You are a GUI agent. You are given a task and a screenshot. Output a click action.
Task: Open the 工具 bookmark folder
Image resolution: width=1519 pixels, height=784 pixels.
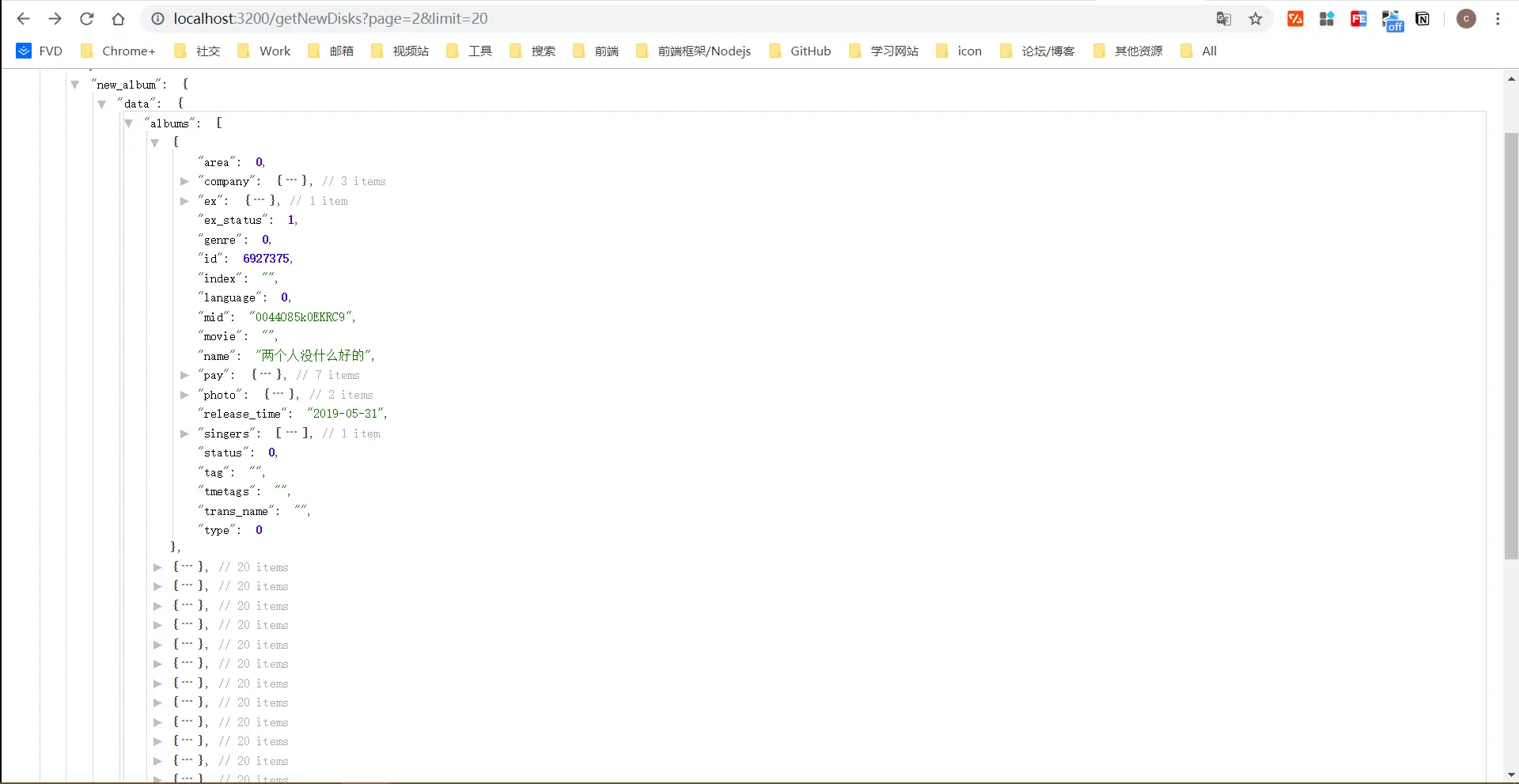click(x=469, y=51)
